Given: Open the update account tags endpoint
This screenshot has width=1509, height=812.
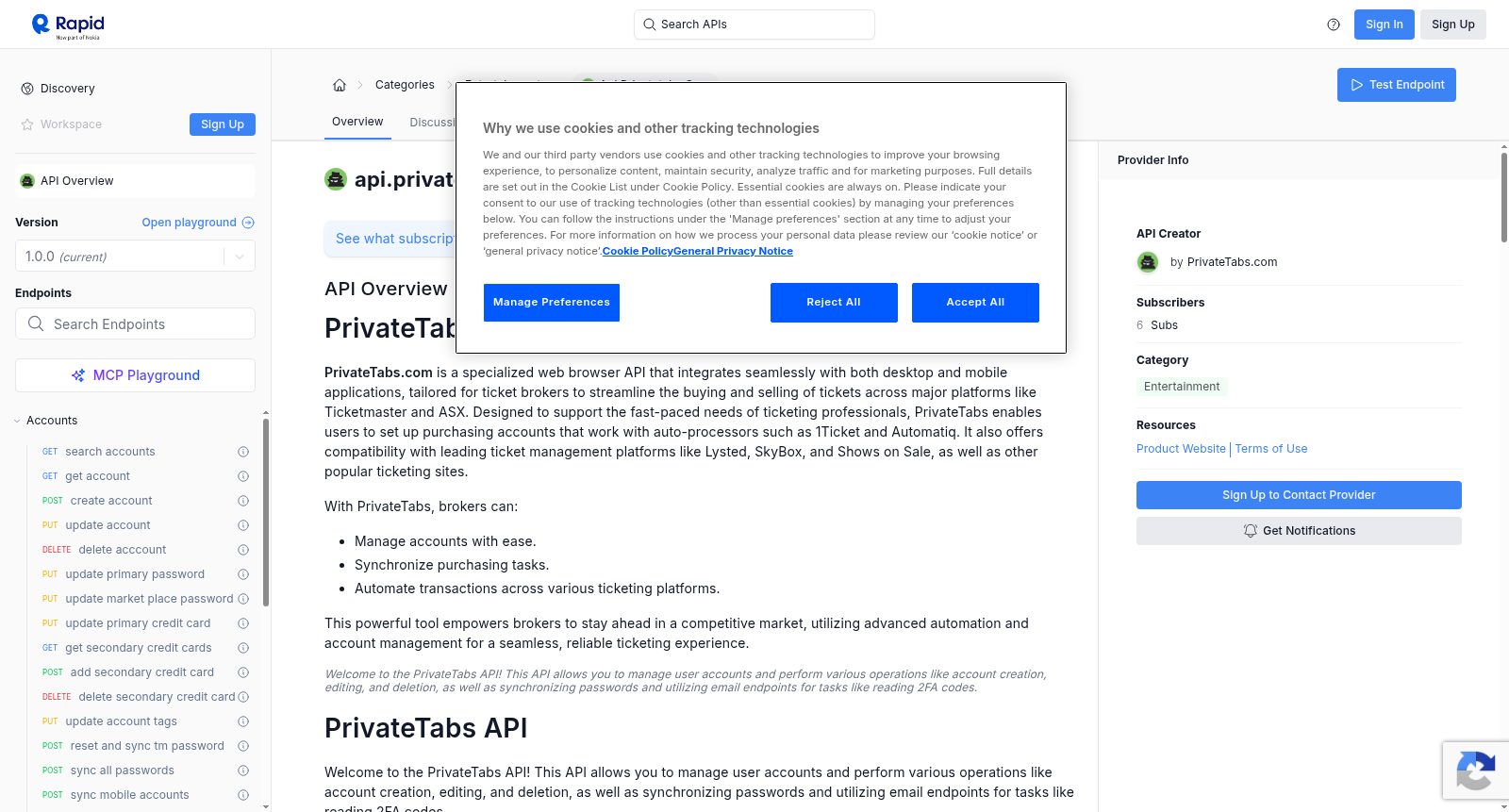Looking at the screenshot, I should click(x=122, y=721).
